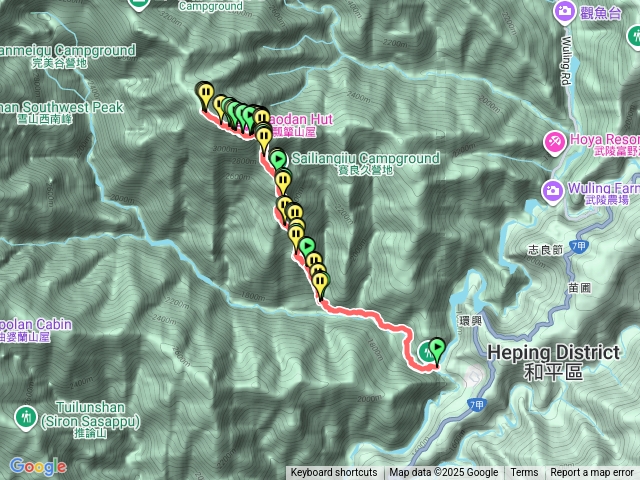Open the Keyboard shortcuts button
640x480 pixels.
click(334, 473)
